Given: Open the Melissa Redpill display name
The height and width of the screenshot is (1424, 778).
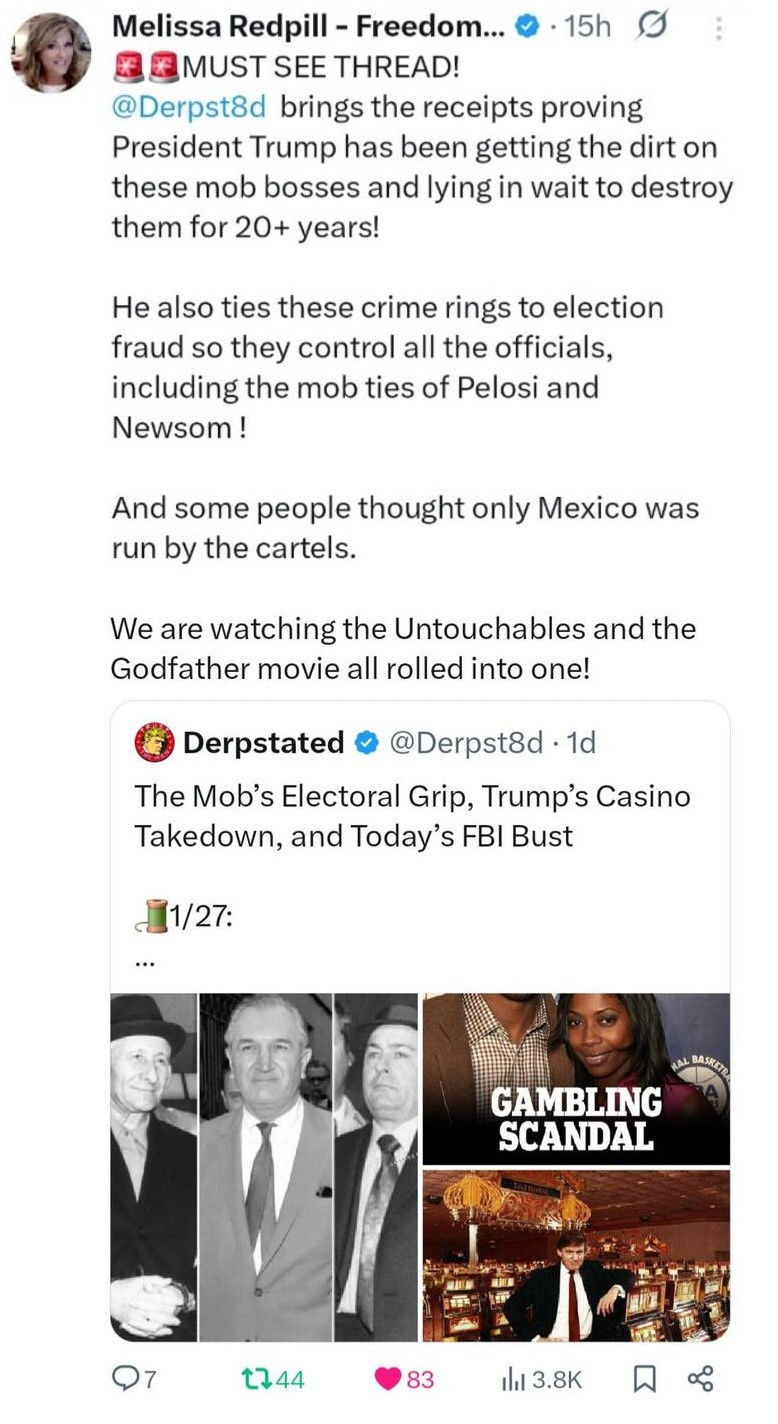Looking at the screenshot, I should (308, 28).
